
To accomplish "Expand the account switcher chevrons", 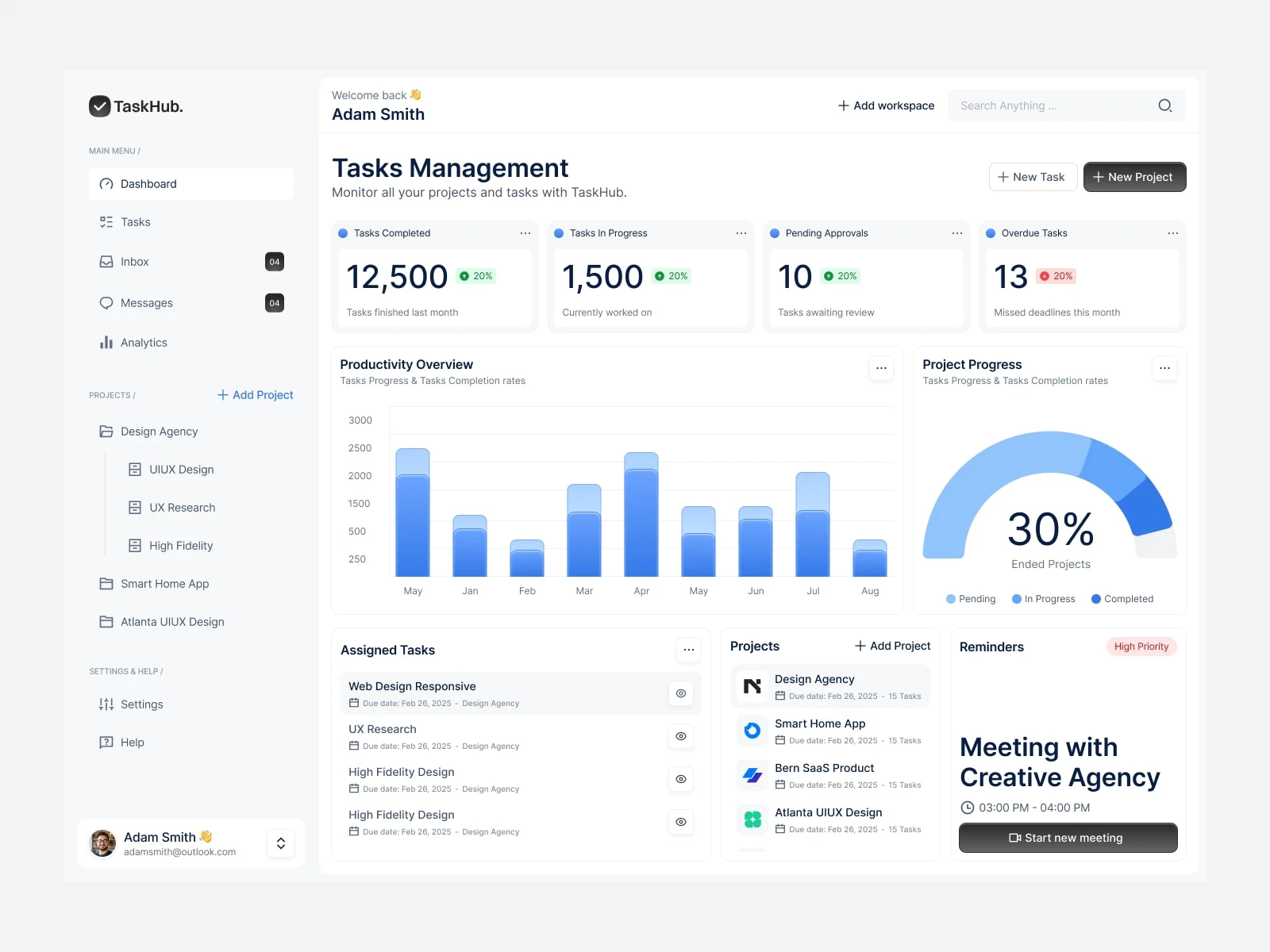I will 281,843.
